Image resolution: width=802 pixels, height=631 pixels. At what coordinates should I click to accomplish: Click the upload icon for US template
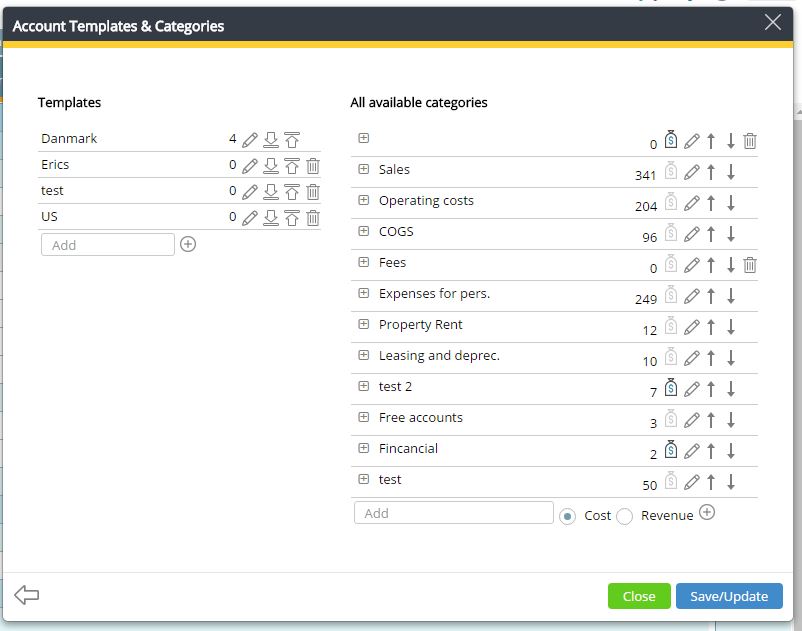(292, 218)
